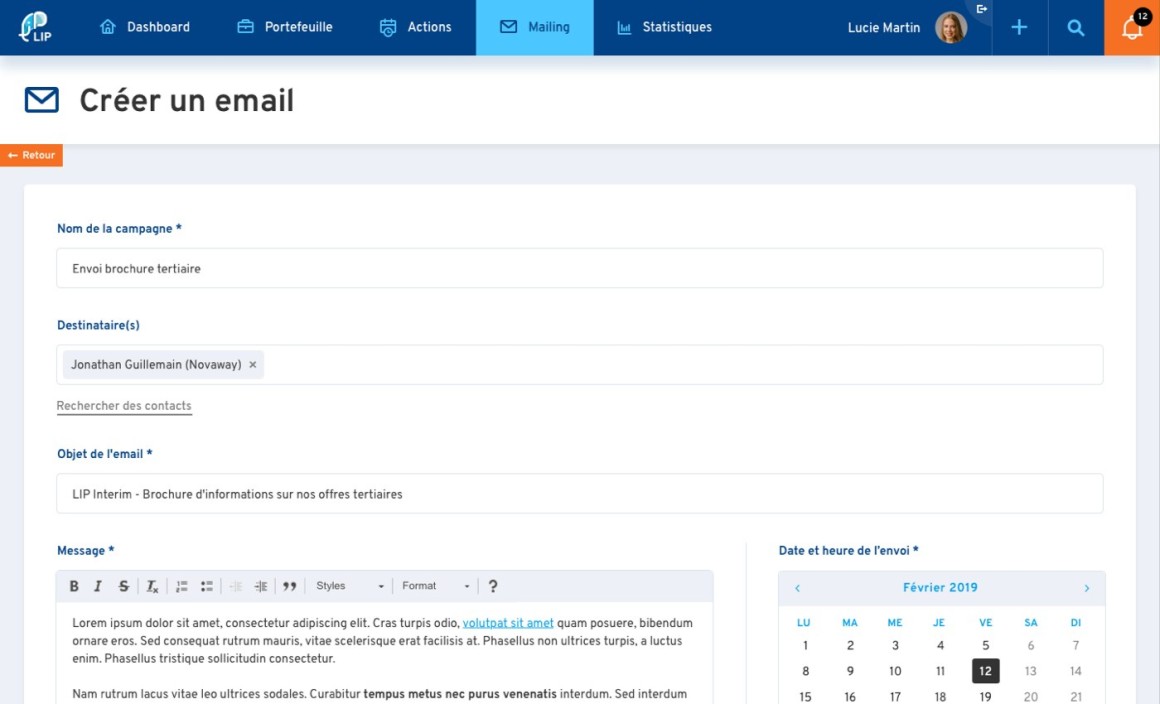Open the Rechercher des contacts link
The height and width of the screenshot is (704, 1160).
click(x=124, y=406)
